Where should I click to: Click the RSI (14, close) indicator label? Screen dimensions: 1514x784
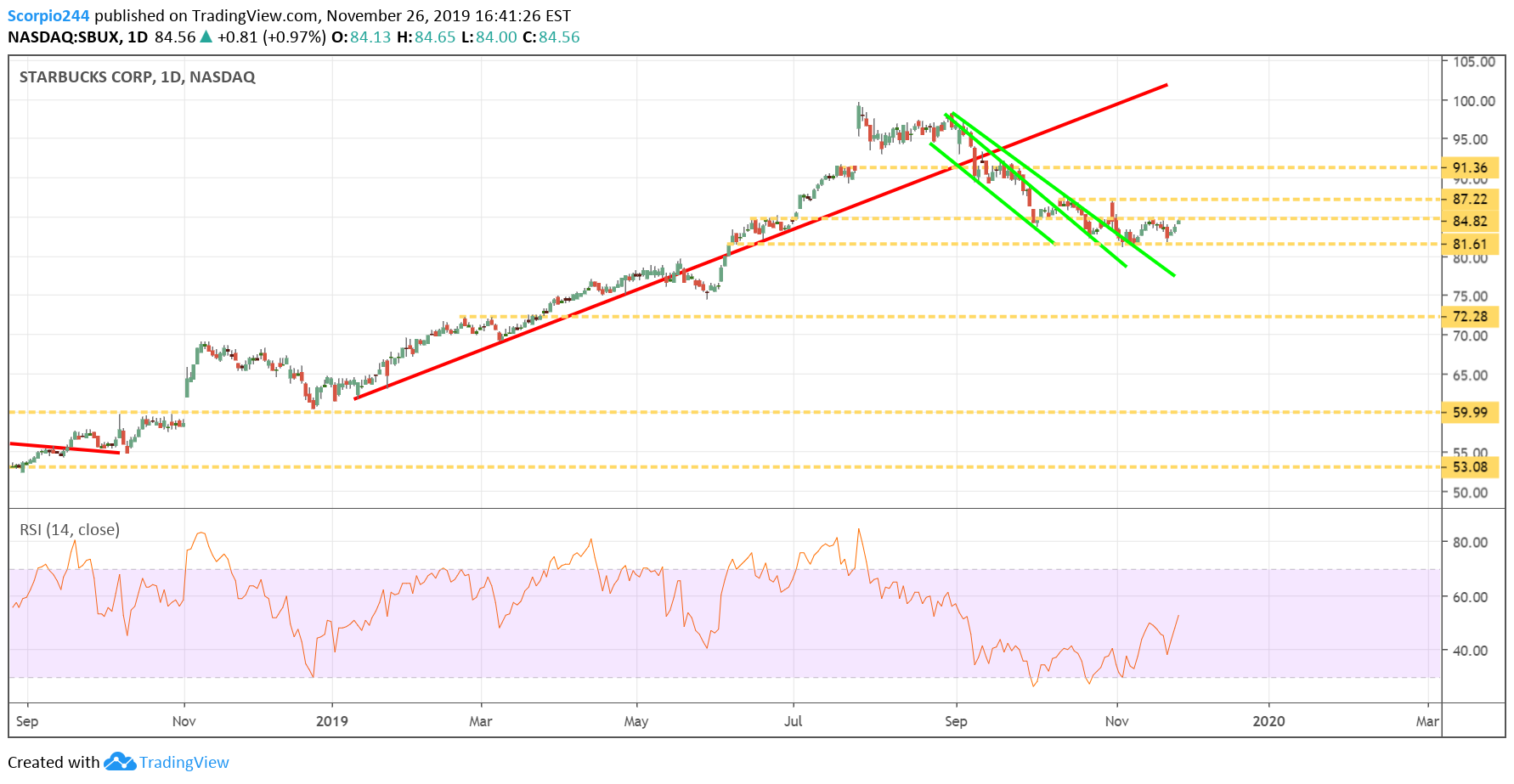click(x=70, y=529)
